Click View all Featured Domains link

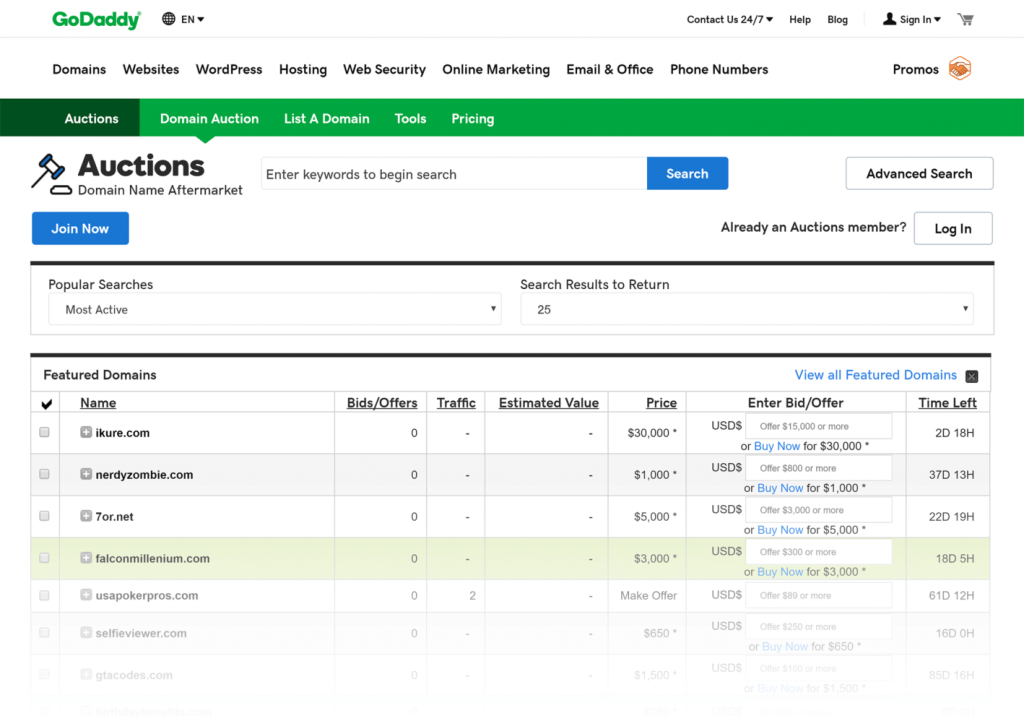click(x=875, y=375)
